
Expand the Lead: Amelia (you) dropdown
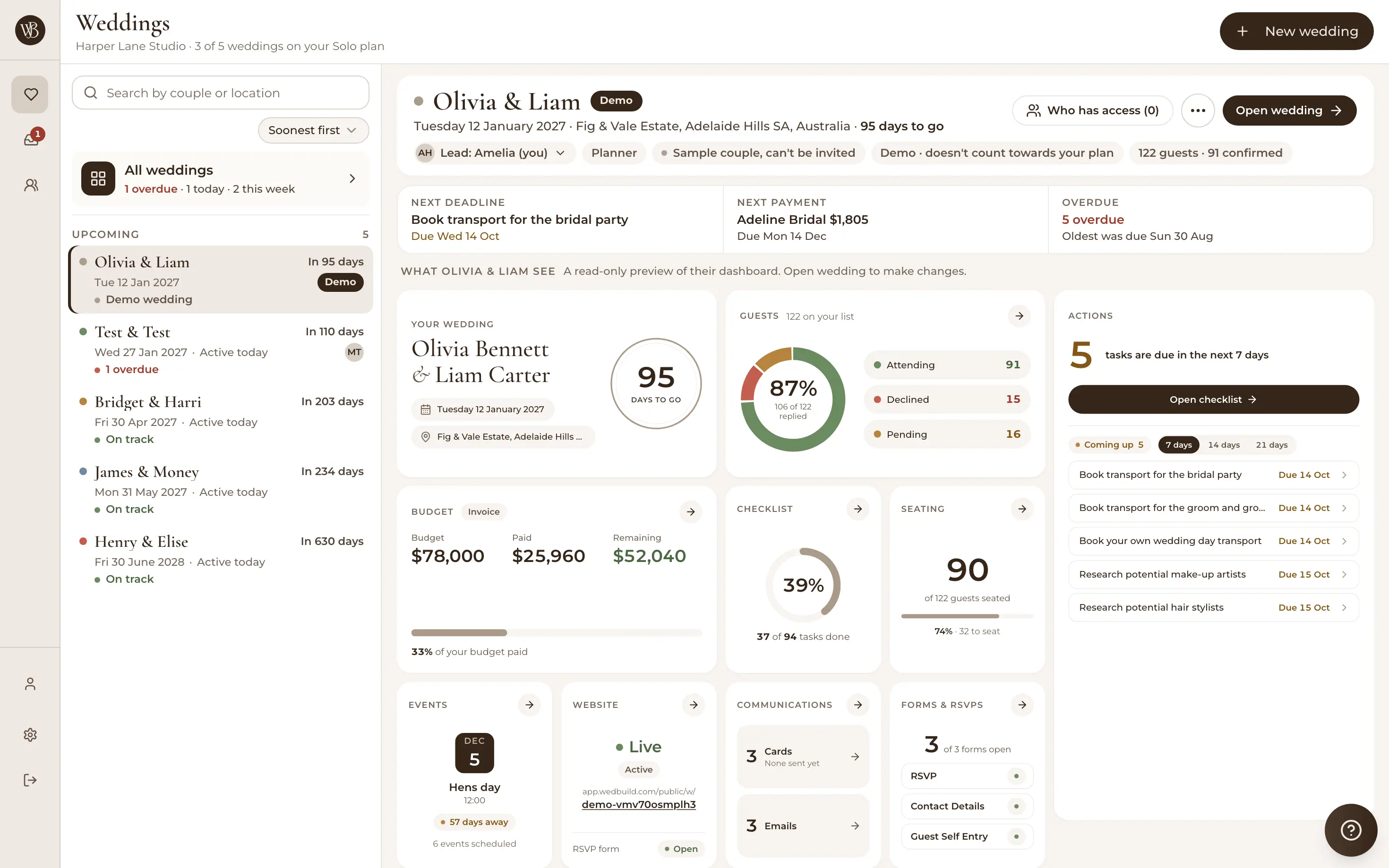pyautogui.click(x=496, y=153)
